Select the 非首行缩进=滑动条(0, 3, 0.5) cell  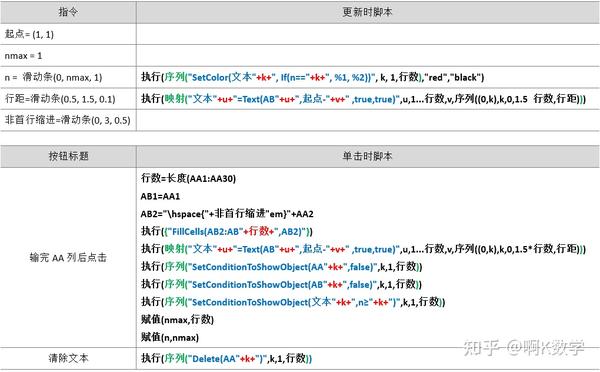click(x=68, y=120)
